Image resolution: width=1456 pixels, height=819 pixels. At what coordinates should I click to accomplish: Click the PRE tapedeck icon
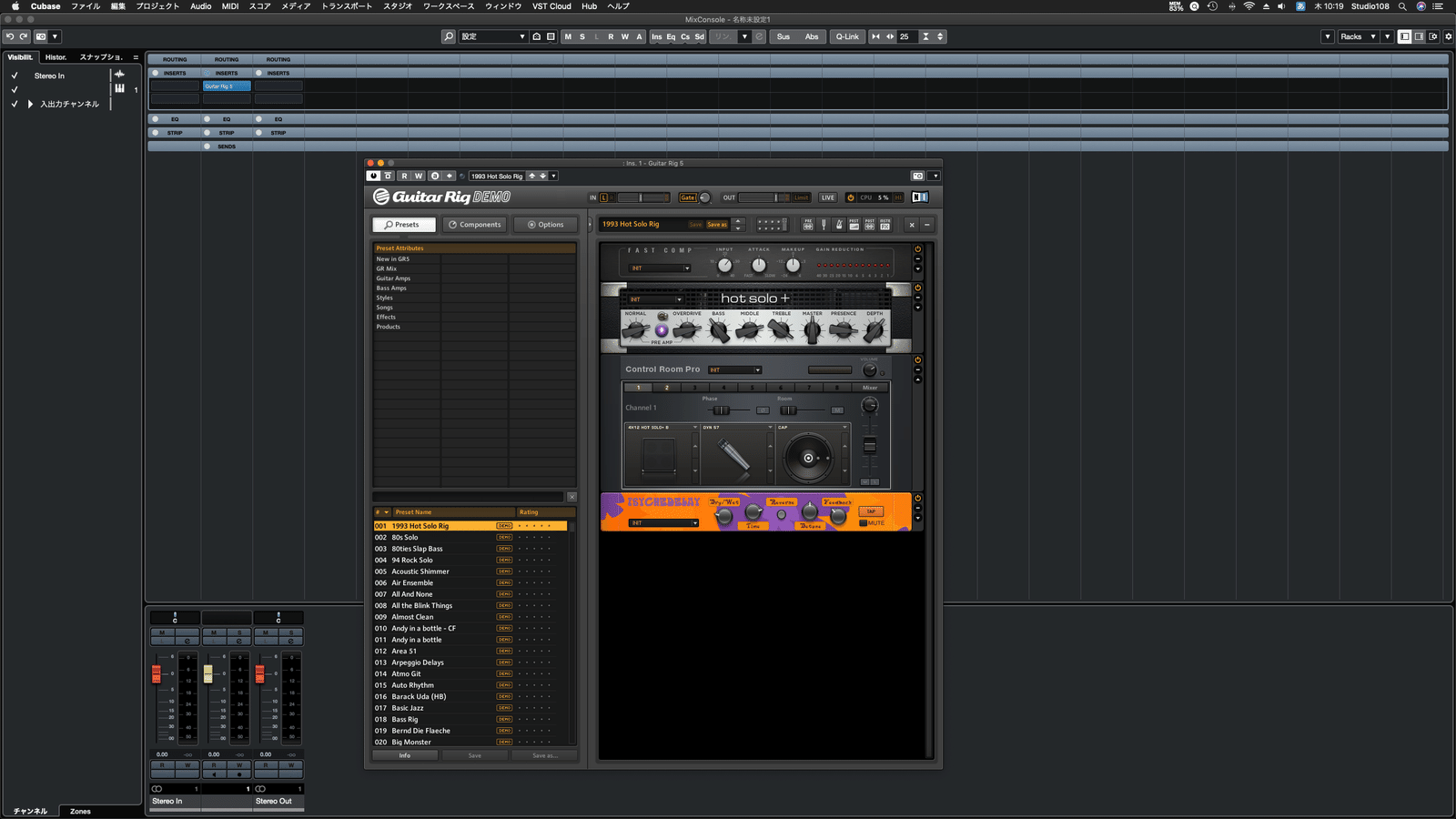(x=808, y=225)
